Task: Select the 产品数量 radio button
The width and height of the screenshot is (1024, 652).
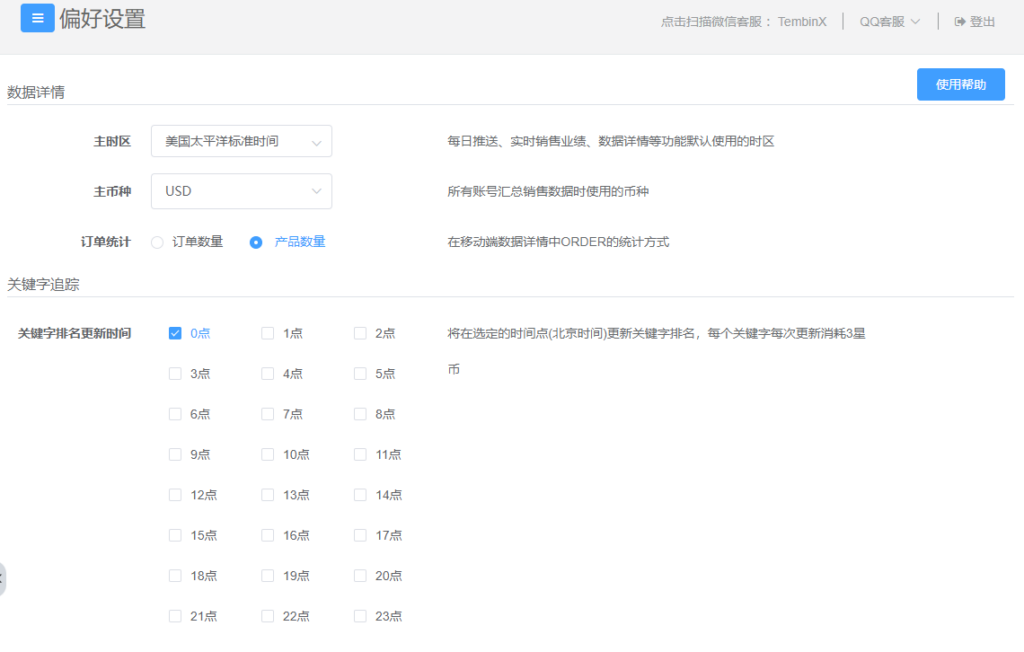Action: point(256,242)
